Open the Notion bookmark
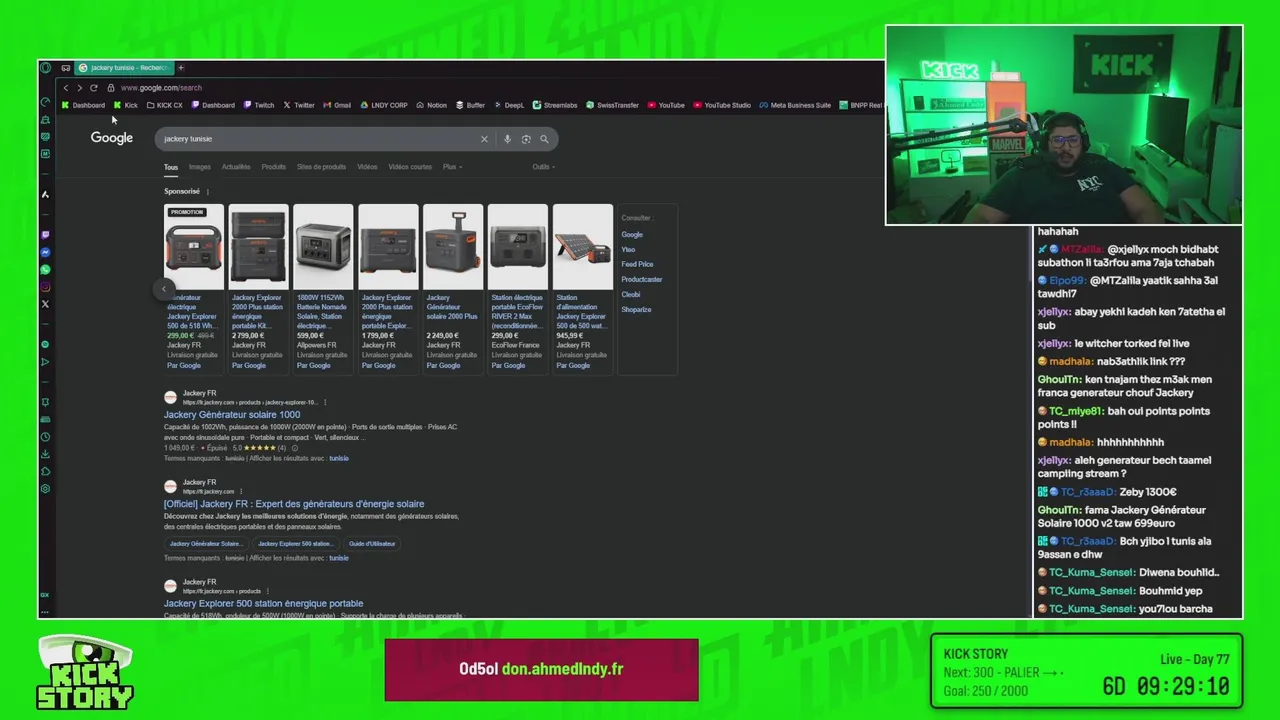Image resolution: width=1280 pixels, height=720 pixels. [x=432, y=105]
